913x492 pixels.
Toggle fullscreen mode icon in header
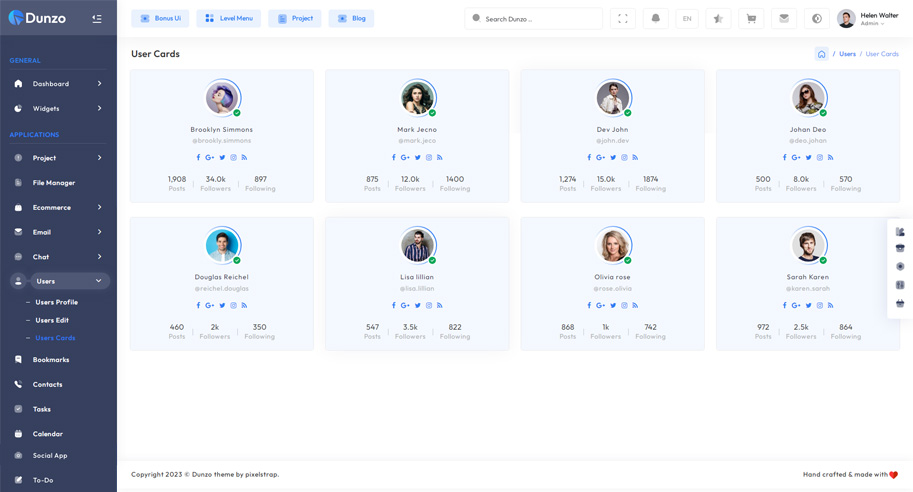[623, 19]
